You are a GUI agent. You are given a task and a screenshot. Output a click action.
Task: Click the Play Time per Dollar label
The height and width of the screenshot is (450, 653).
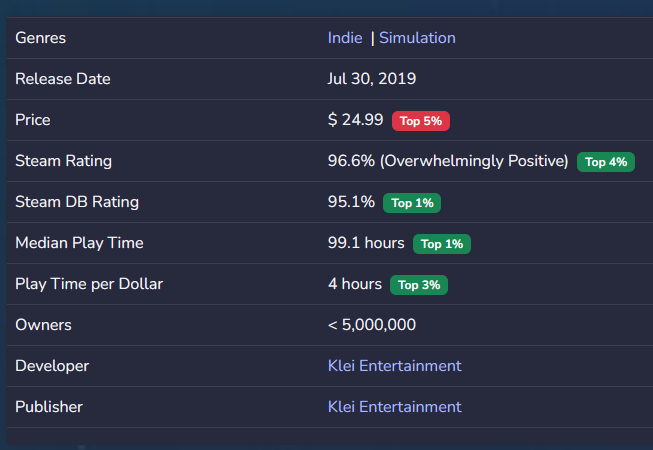[89, 284]
